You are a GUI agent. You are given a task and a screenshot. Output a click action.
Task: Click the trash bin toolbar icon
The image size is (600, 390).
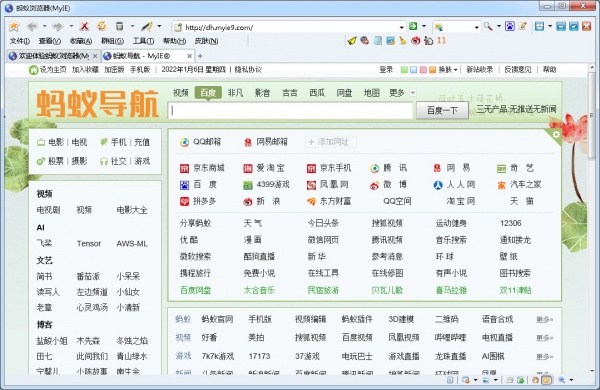click(x=119, y=26)
